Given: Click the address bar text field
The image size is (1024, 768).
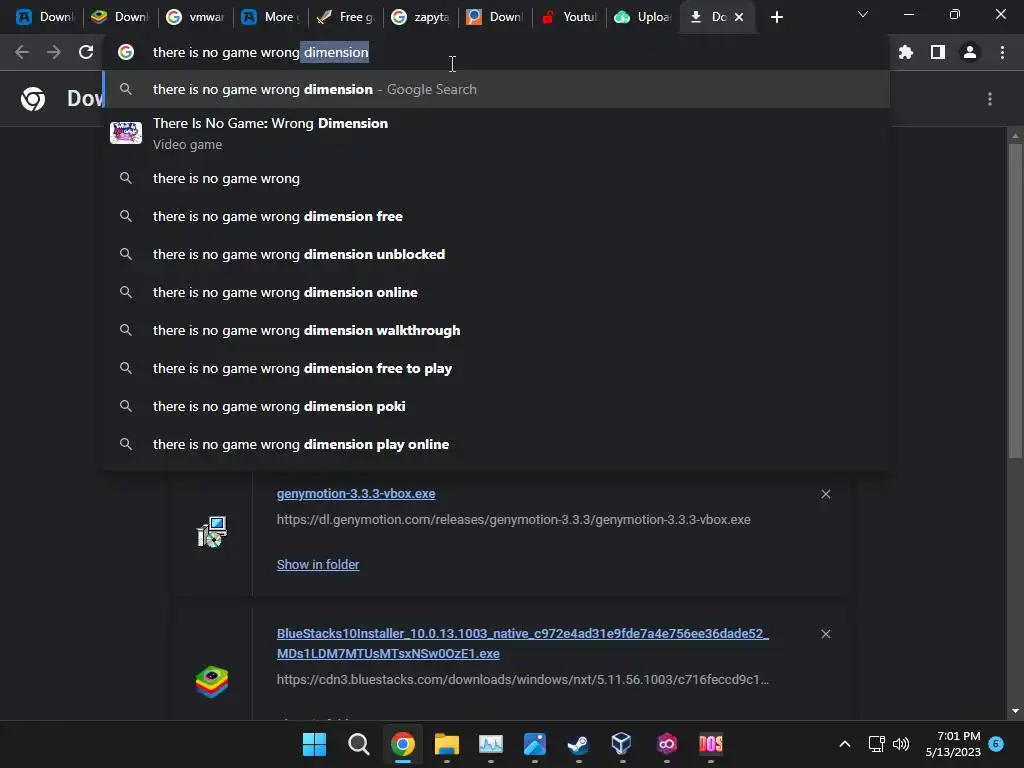Looking at the screenshot, I should pyautogui.click(x=496, y=52).
